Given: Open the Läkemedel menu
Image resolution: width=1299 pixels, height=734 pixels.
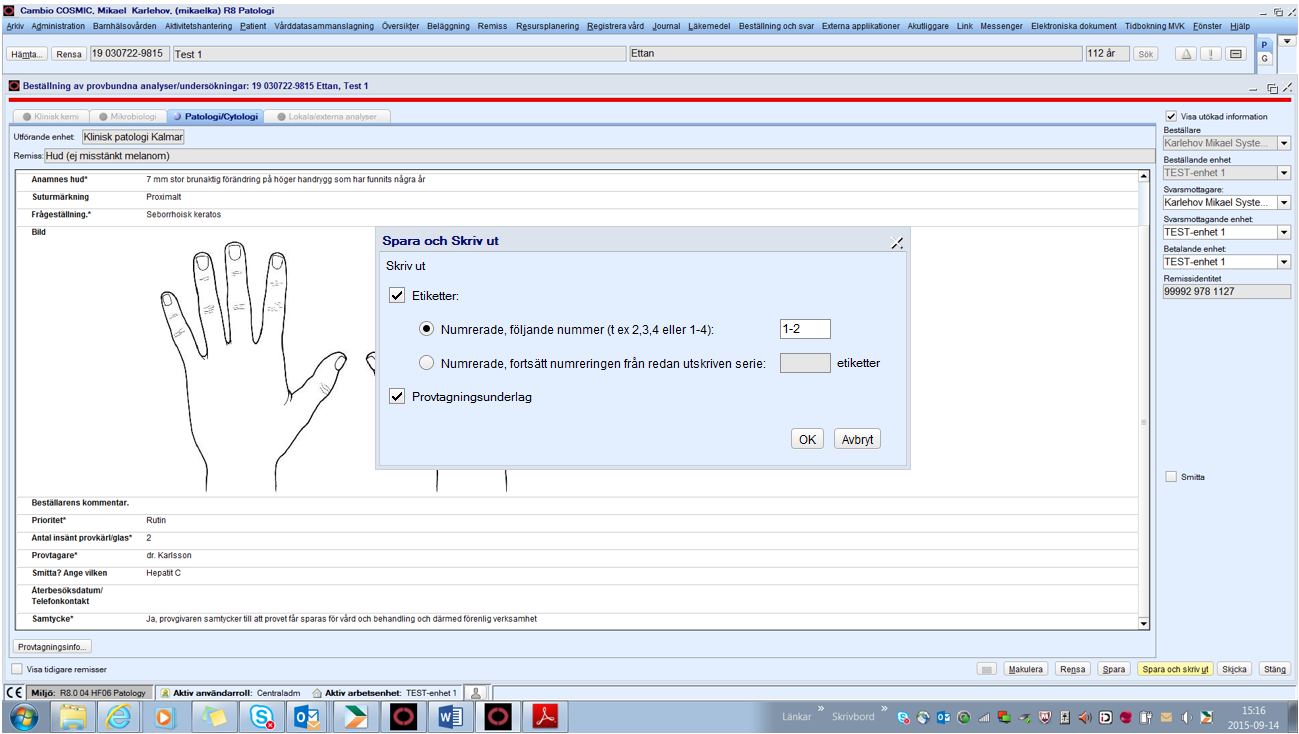Looking at the screenshot, I should (x=709, y=26).
